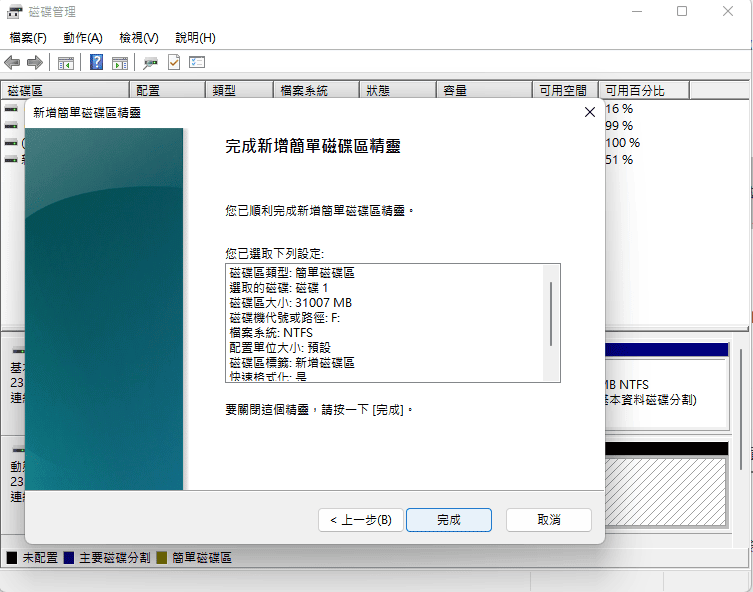Click the line '磁碟機代號或路徑: F:'

(285, 318)
